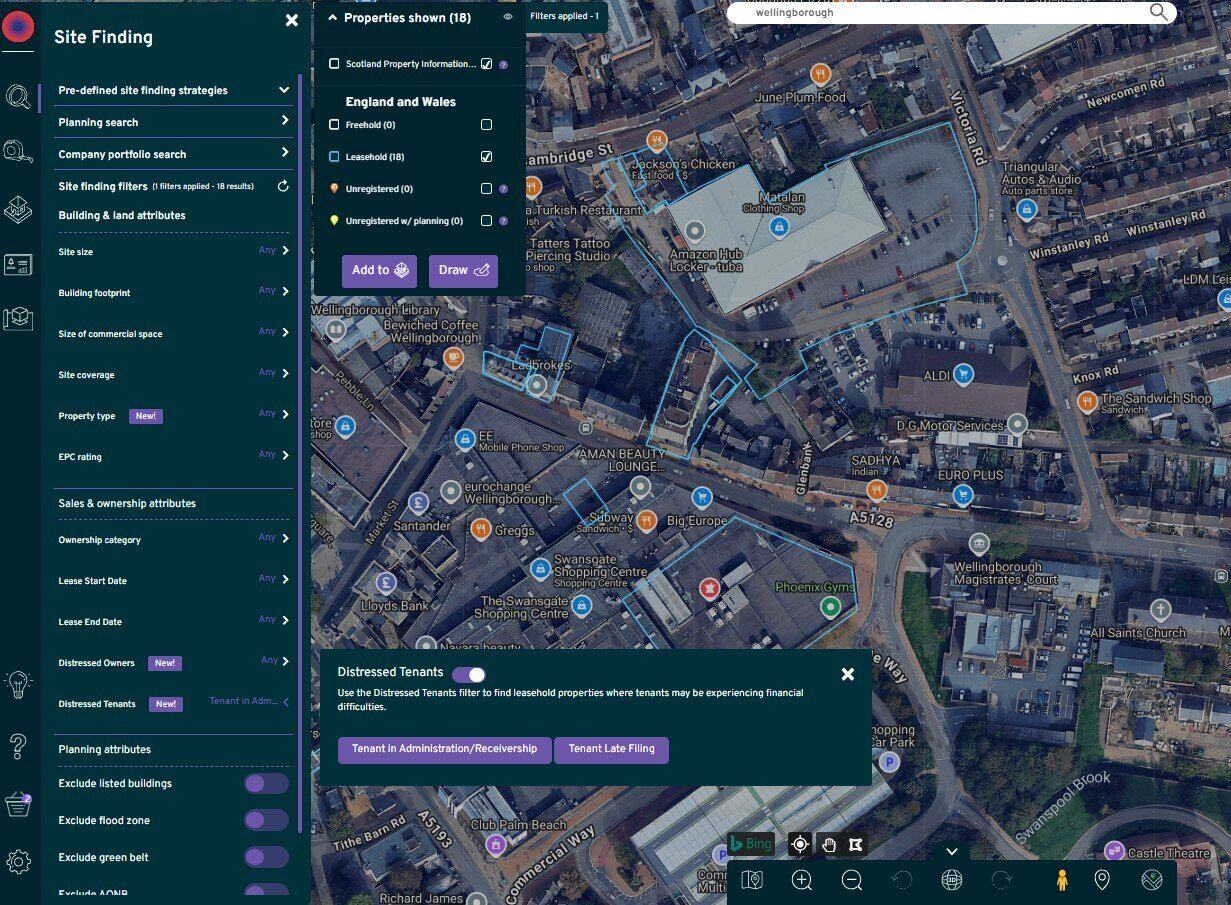The width and height of the screenshot is (1231, 905).
Task: Click the Street View pegman icon
Action: (1062, 880)
